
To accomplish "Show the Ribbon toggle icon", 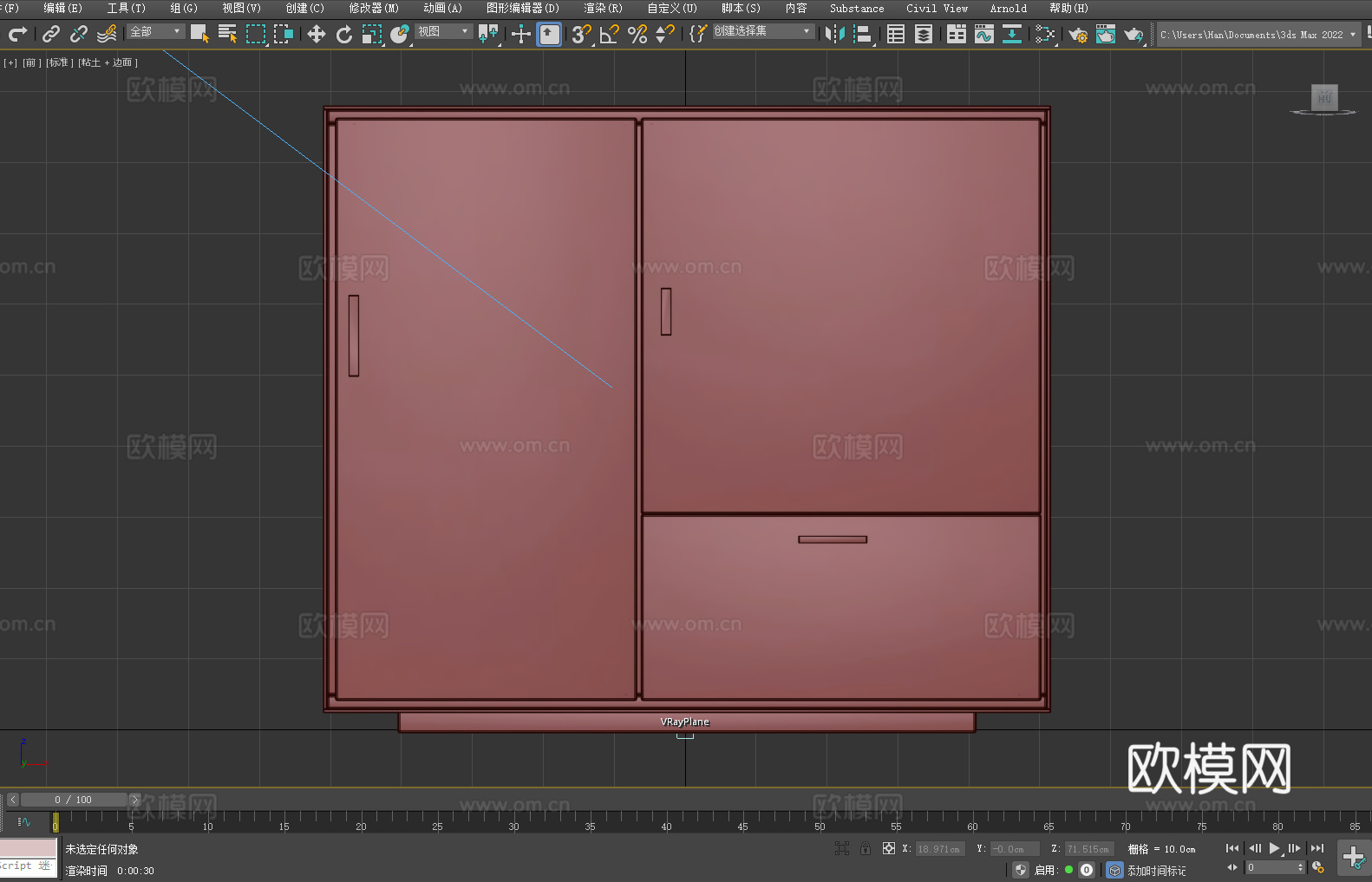I will 957,34.
